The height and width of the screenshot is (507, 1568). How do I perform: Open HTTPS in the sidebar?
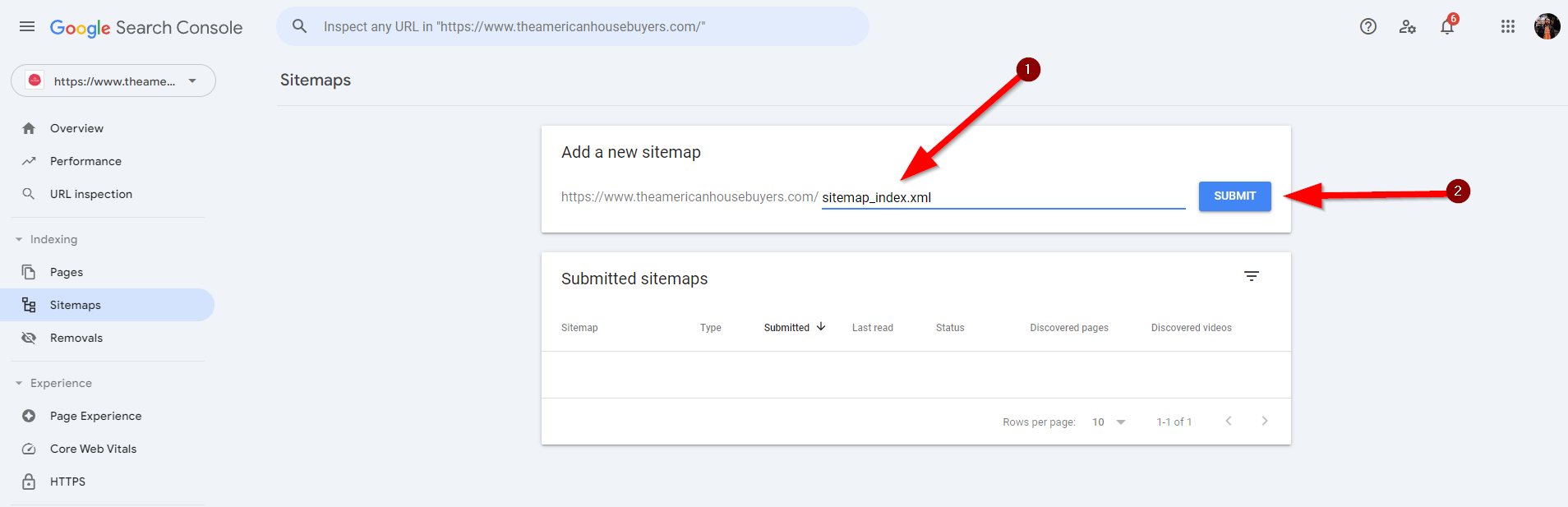coord(107,482)
